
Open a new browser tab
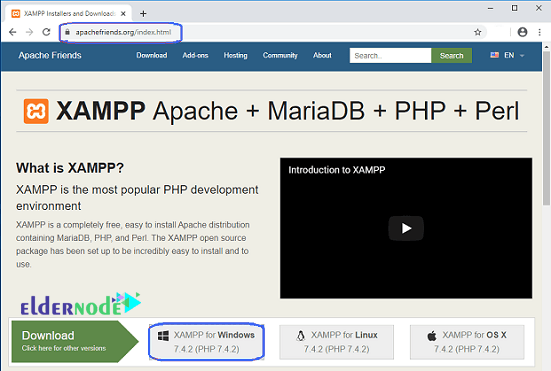coord(143,14)
